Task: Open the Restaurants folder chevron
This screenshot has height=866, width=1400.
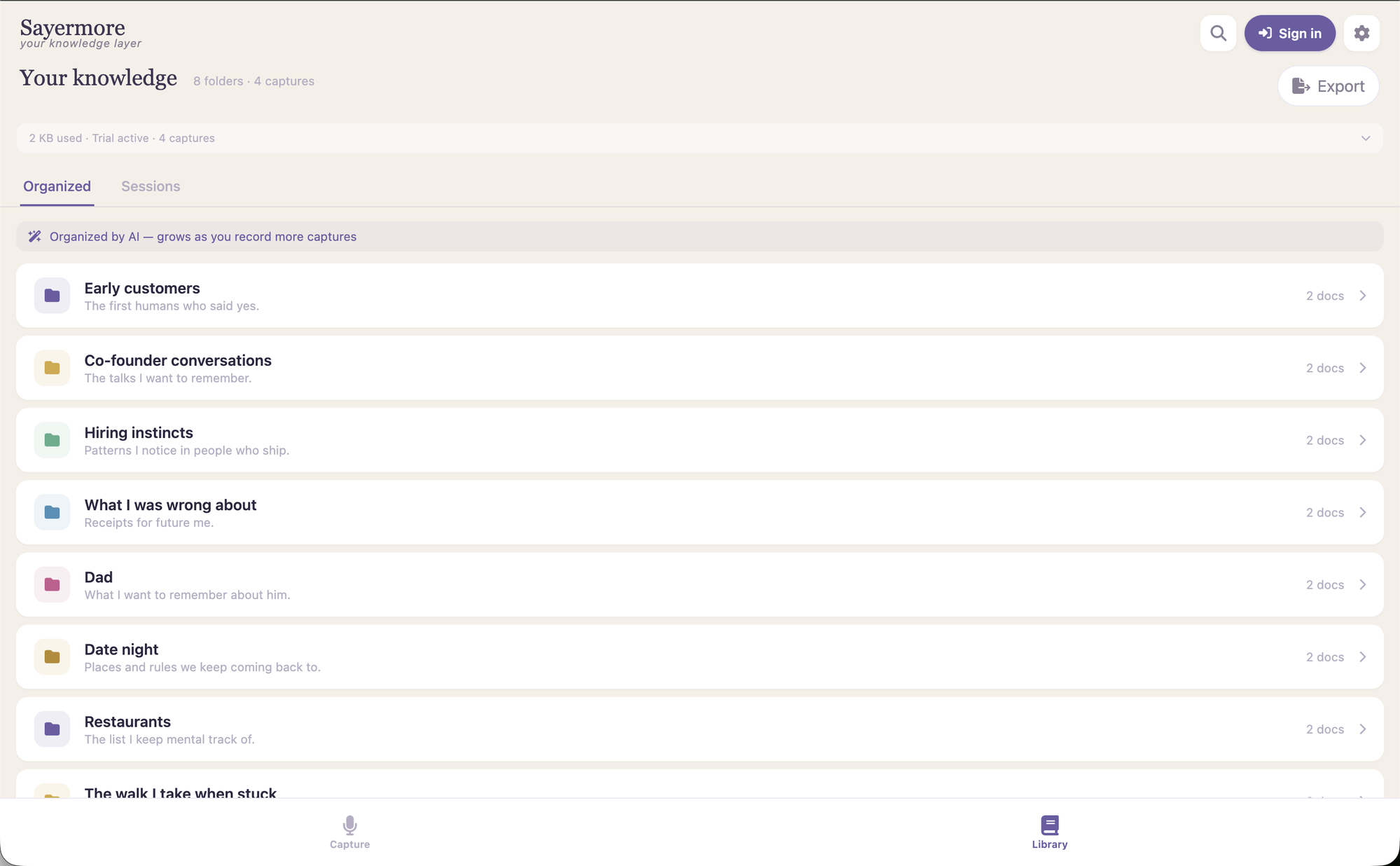Action: [x=1363, y=729]
